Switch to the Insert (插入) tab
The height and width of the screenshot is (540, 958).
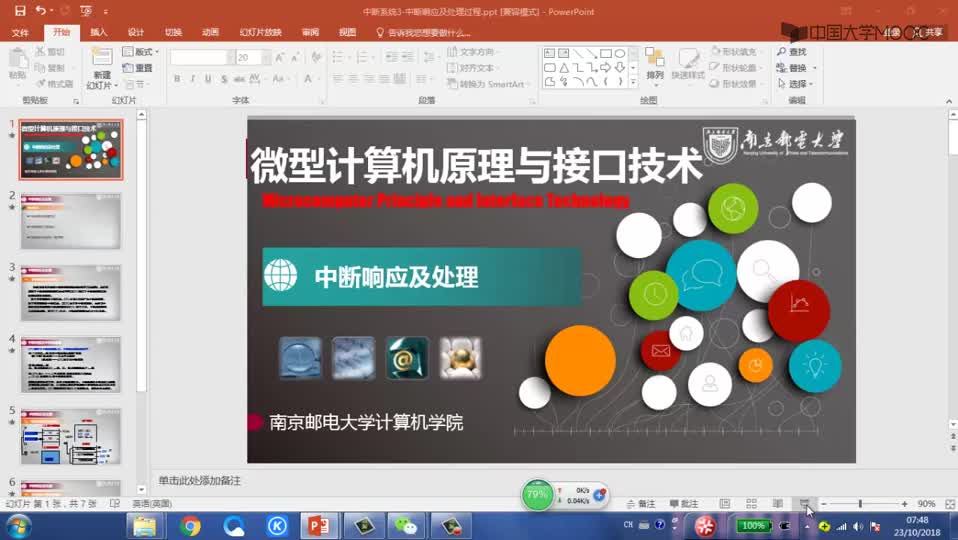[x=98, y=32]
